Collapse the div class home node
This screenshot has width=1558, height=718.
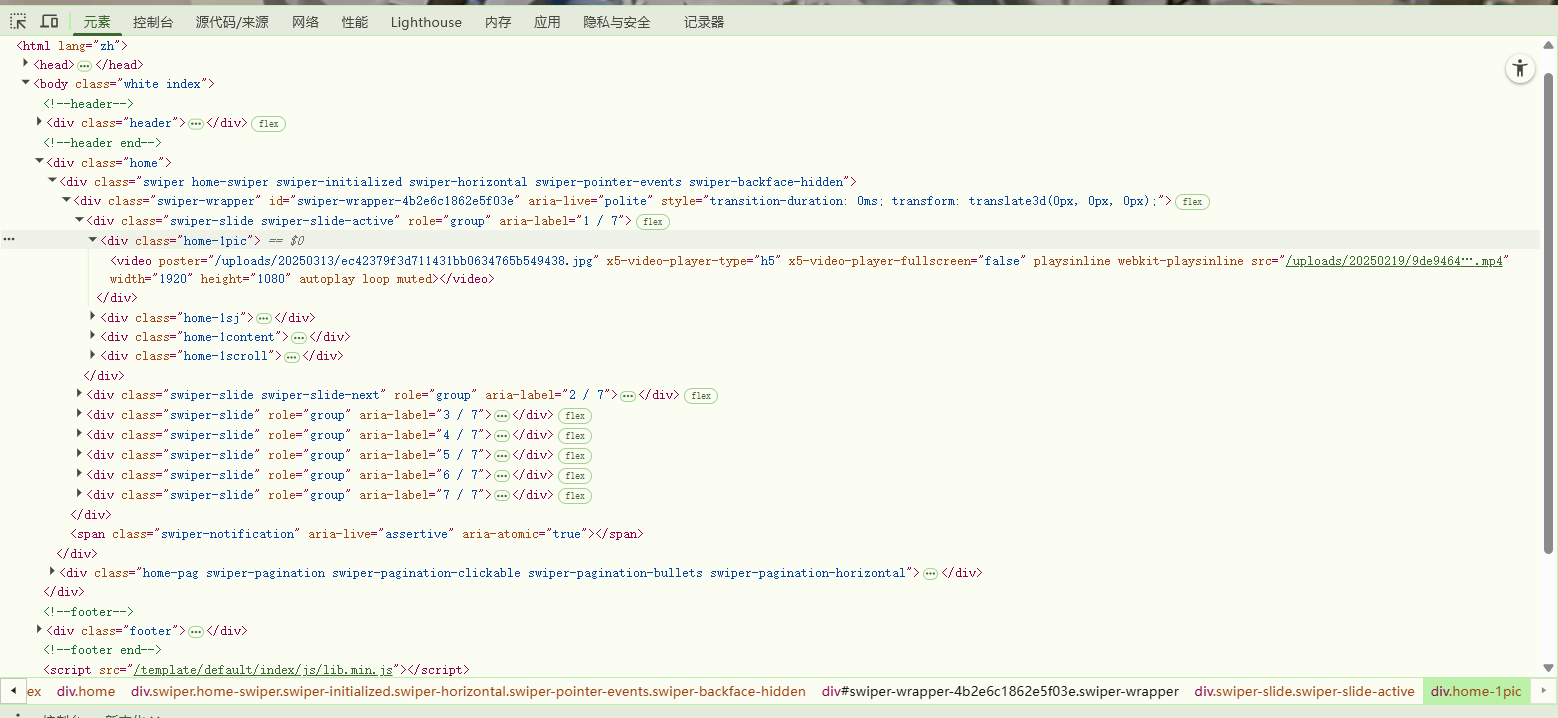(x=39, y=161)
